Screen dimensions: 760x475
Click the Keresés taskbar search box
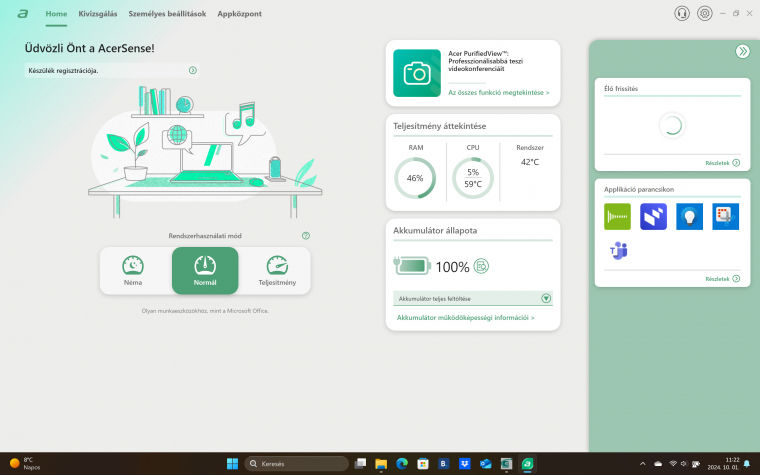pos(296,464)
